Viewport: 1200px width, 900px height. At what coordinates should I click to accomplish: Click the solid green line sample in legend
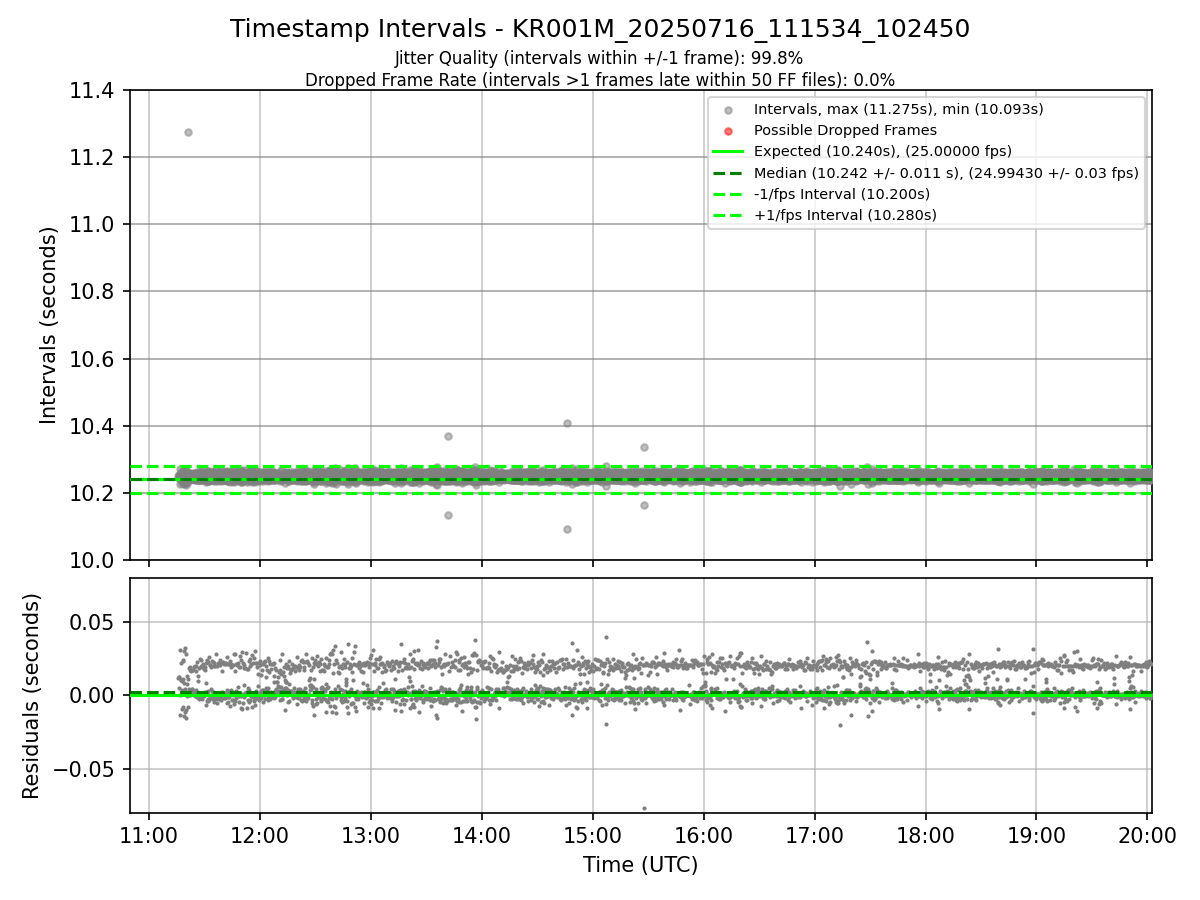coord(728,151)
